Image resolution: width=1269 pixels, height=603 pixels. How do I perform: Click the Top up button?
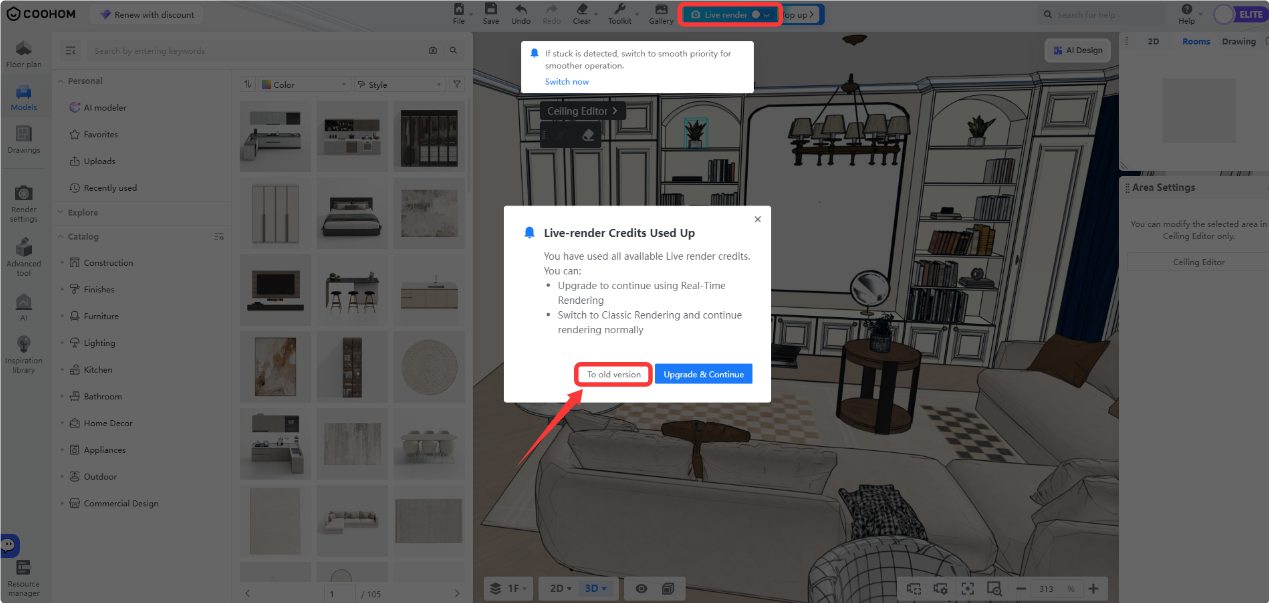(800, 15)
